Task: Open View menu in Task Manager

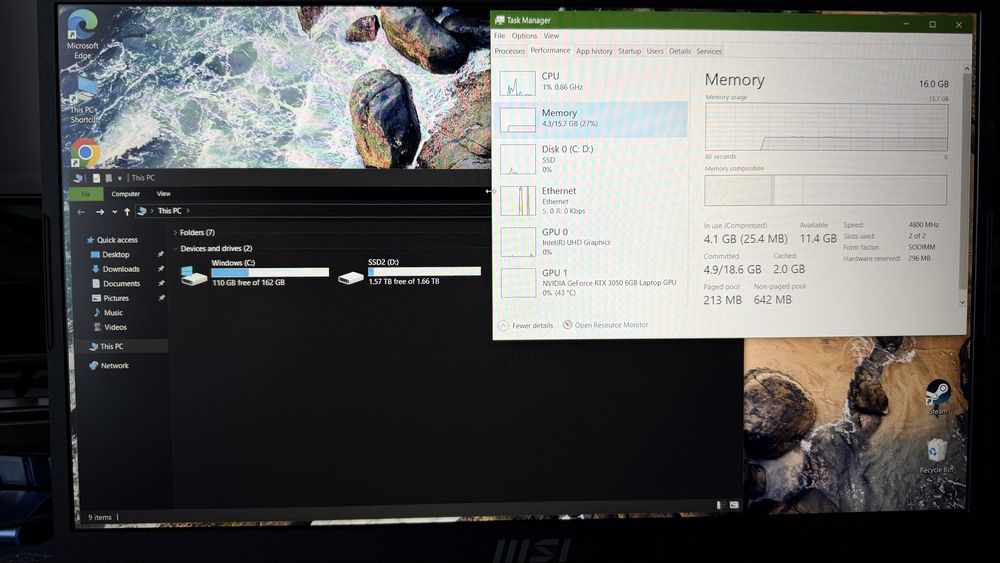Action: (x=551, y=36)
